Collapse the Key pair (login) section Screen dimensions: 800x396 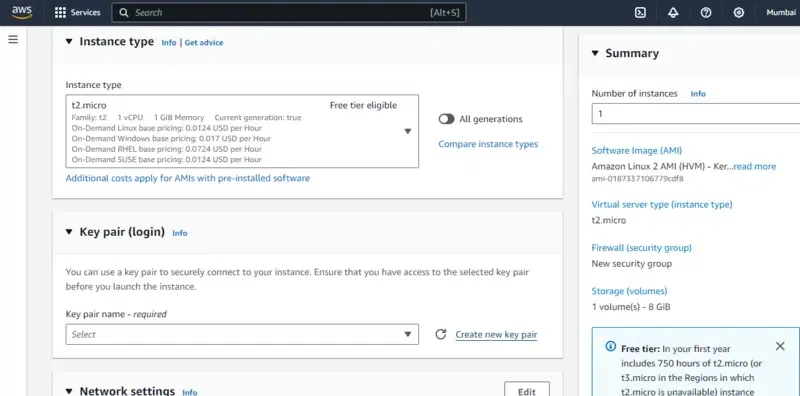69,232
